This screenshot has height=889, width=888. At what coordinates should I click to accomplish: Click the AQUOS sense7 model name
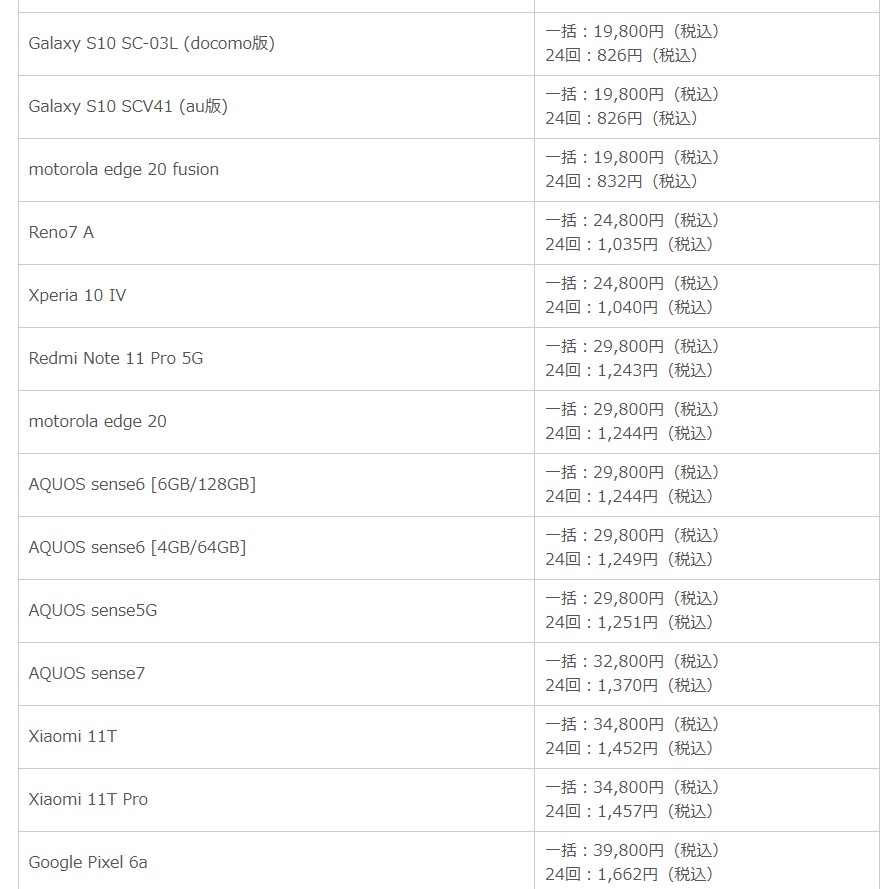point(87,673)
